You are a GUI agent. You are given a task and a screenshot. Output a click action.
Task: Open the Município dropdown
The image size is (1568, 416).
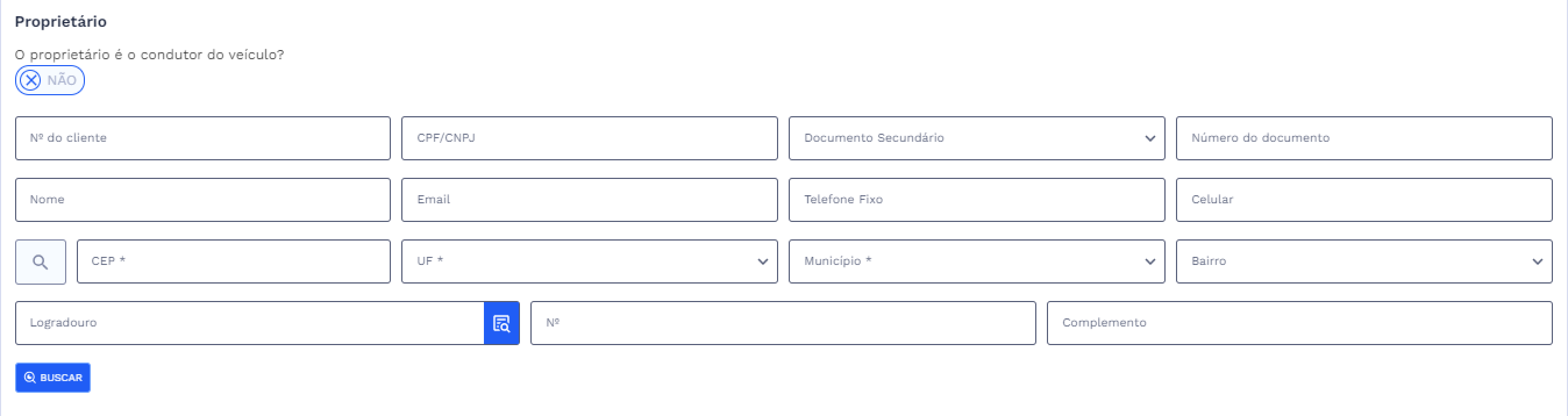click(x=977, y=261)
